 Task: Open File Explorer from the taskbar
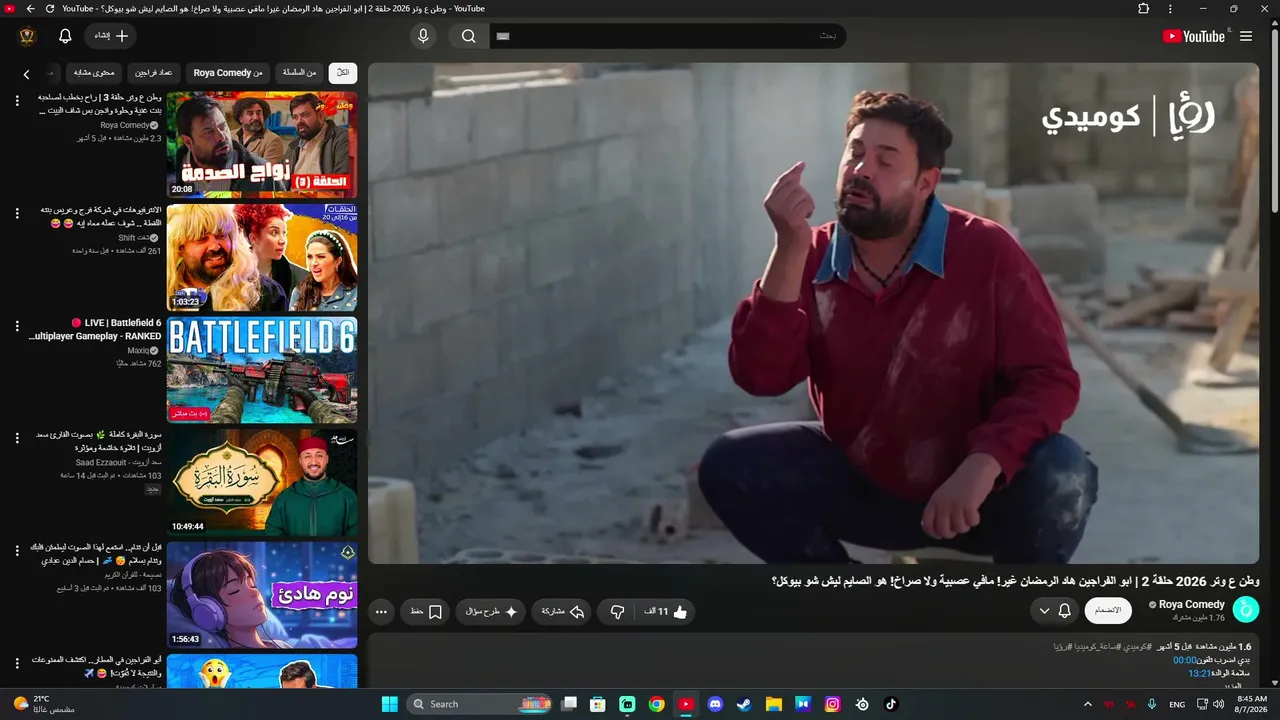773,704
